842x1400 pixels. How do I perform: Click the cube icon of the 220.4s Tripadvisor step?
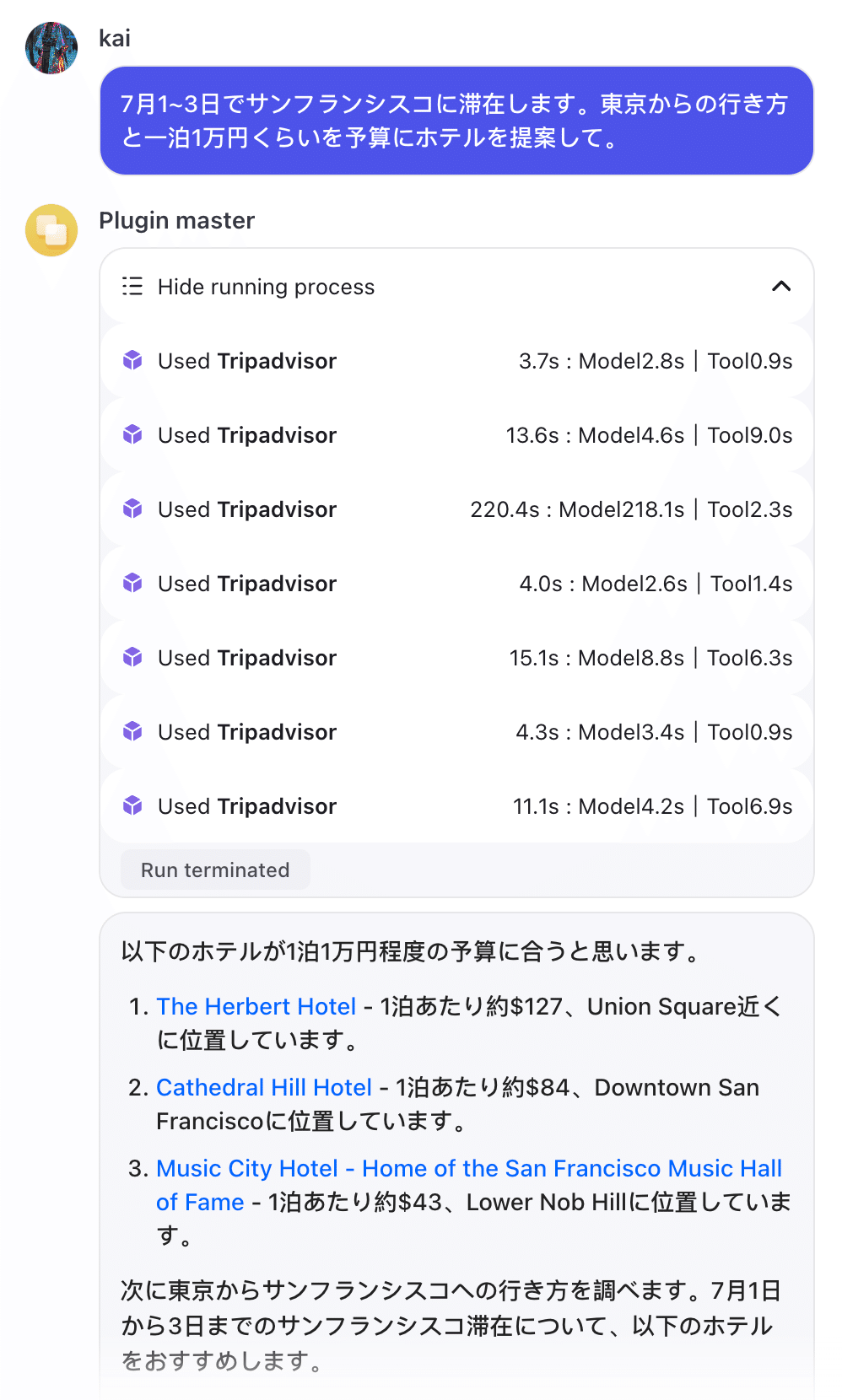(132, 509)
